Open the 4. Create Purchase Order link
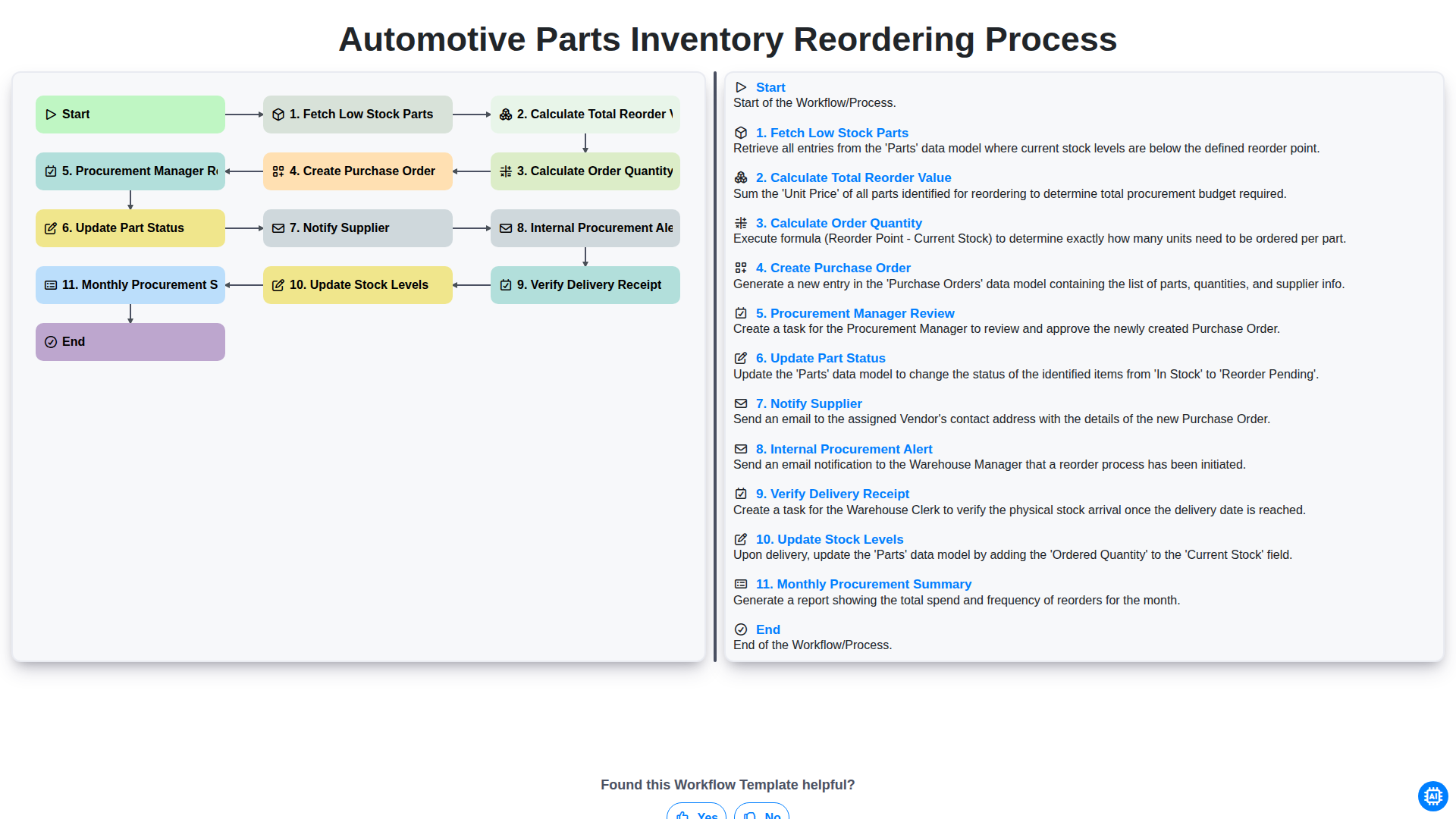The height and width of the screenshot is (819, 1456). pos(833,268)
